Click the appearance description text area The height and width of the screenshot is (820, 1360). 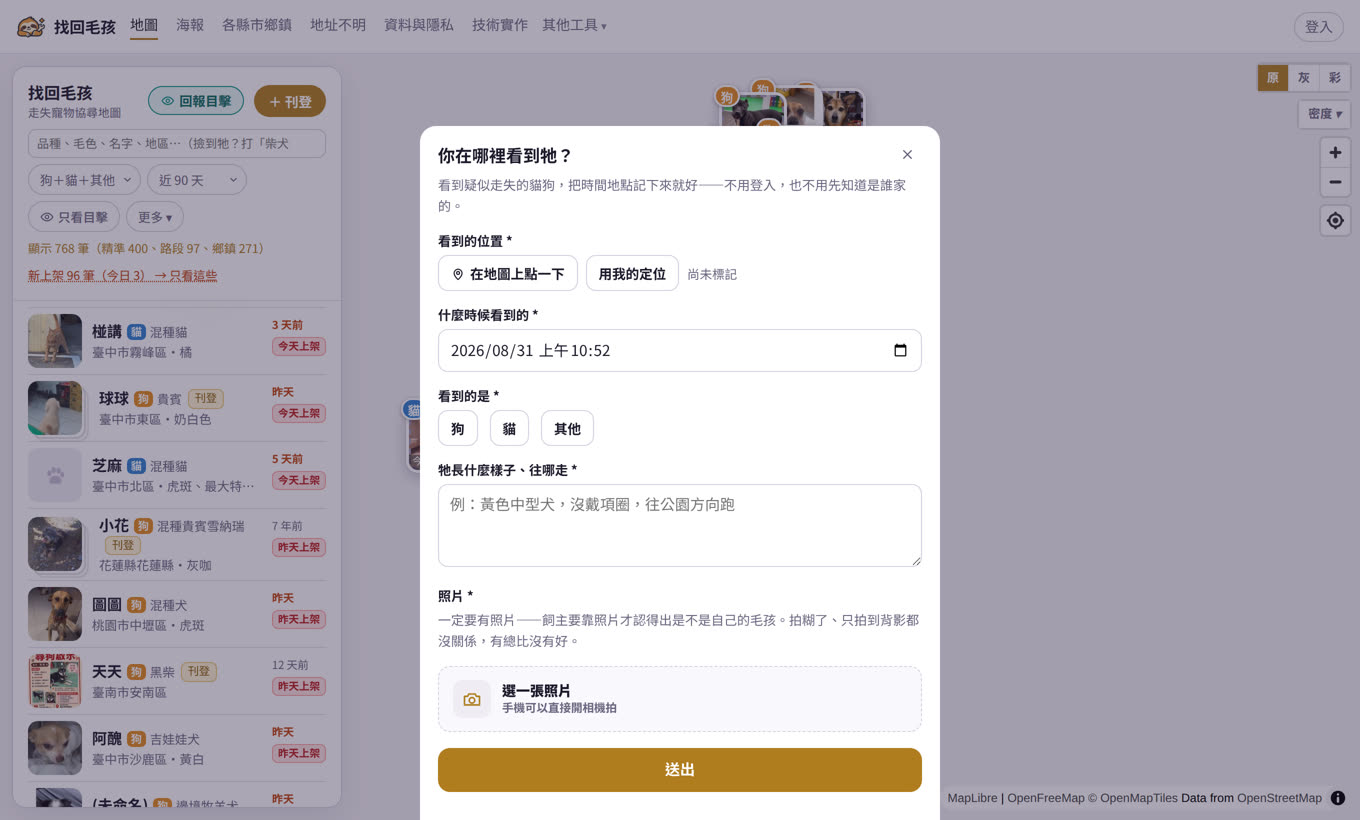[x=680, y=525]
